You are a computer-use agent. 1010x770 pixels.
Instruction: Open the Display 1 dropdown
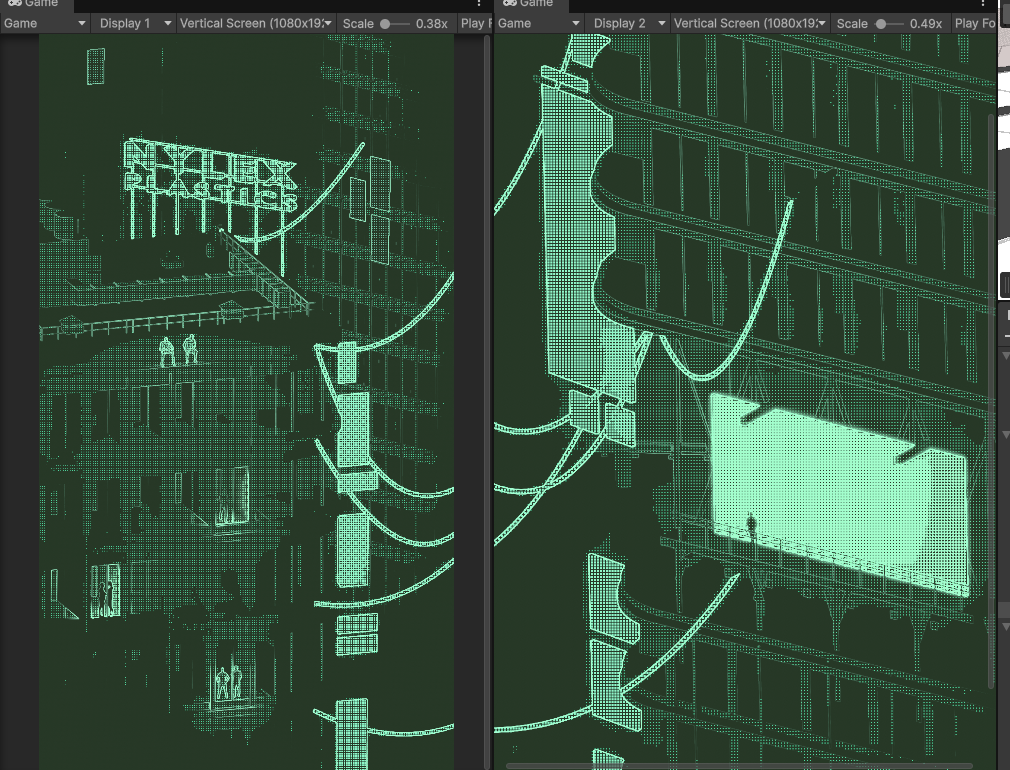(135, 23)
